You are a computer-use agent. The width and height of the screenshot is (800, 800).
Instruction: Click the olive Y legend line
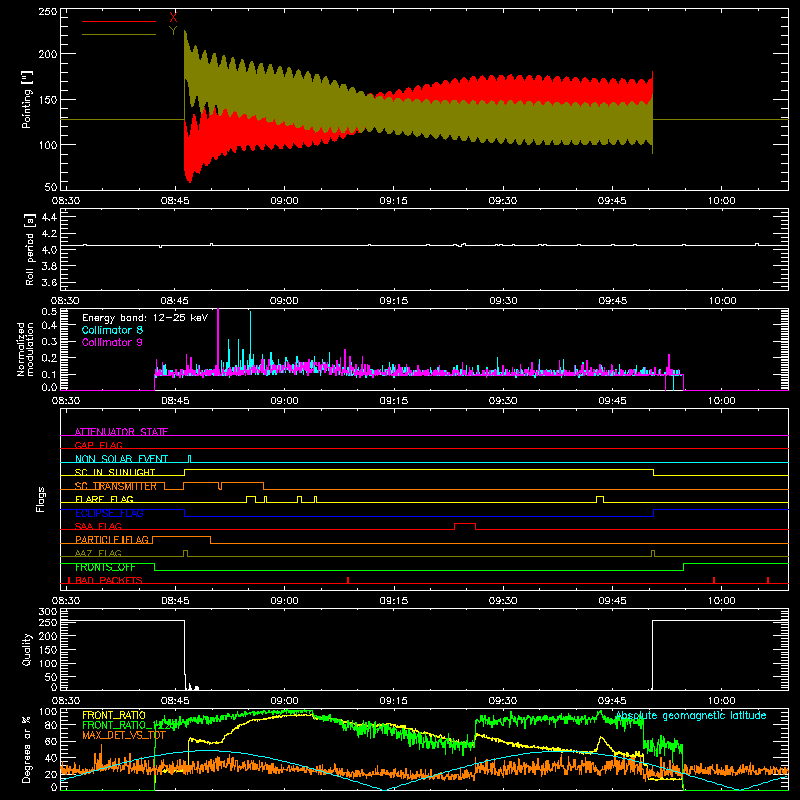tap(119, 34)
